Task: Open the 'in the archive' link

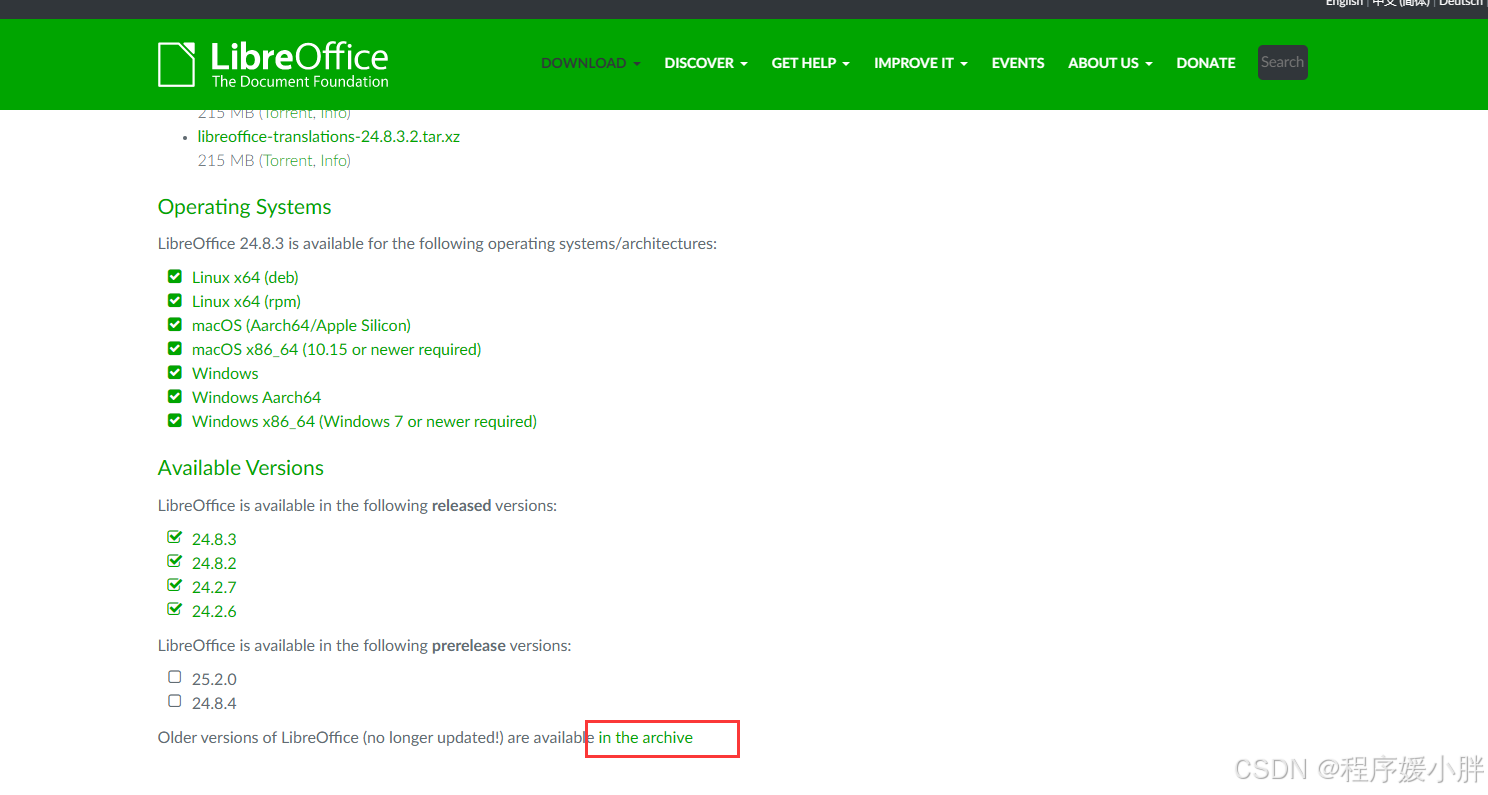Action: point(646,737)
